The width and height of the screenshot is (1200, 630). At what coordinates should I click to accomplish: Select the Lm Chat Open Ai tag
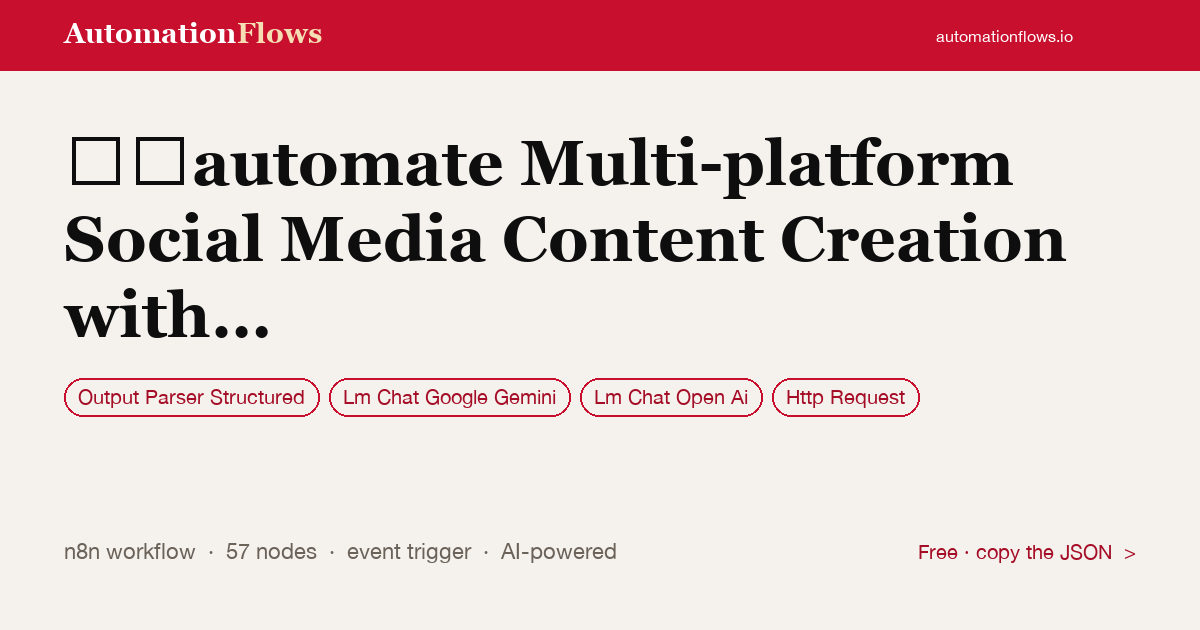tap(671, 397)
